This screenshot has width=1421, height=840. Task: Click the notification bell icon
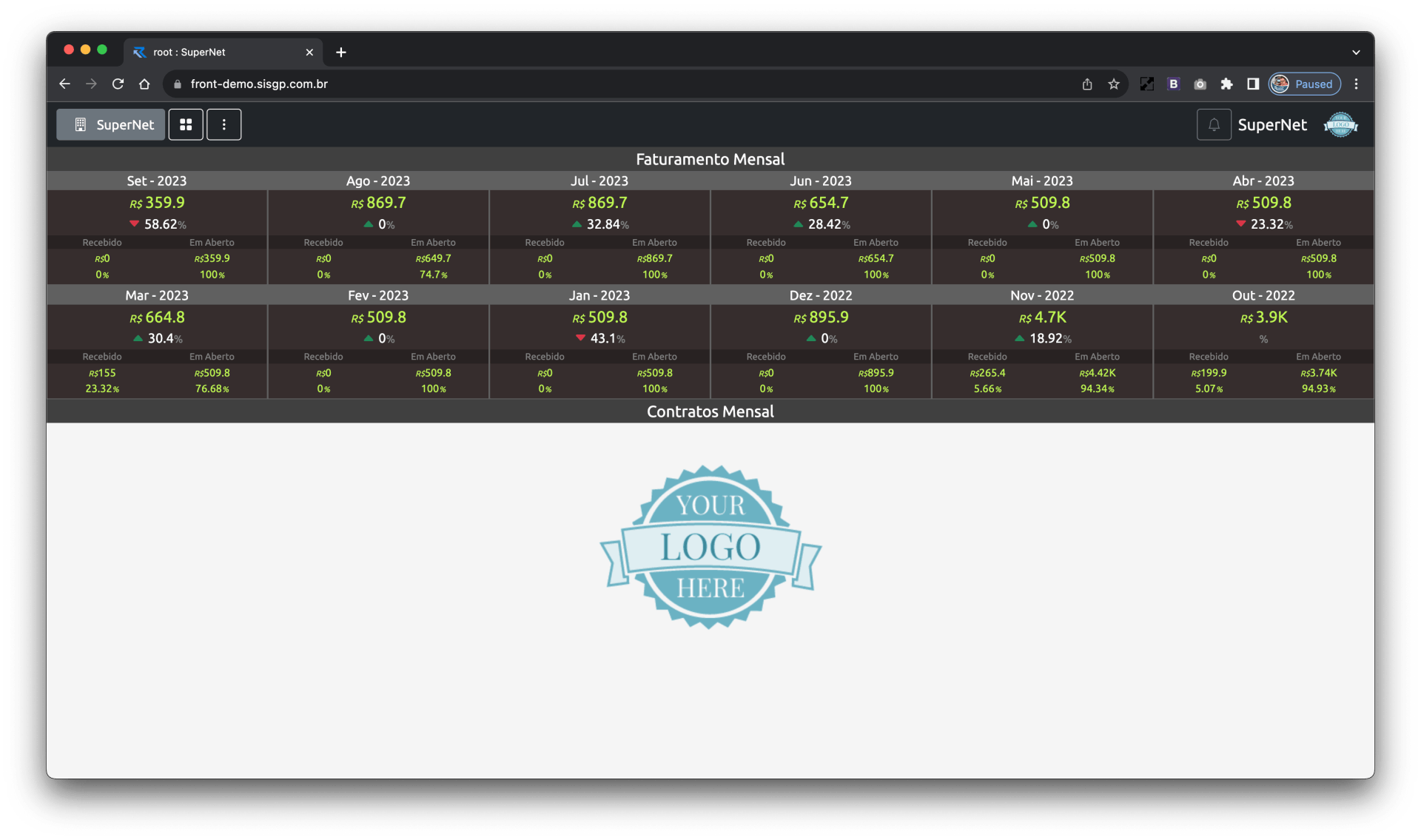[1214, 124]
